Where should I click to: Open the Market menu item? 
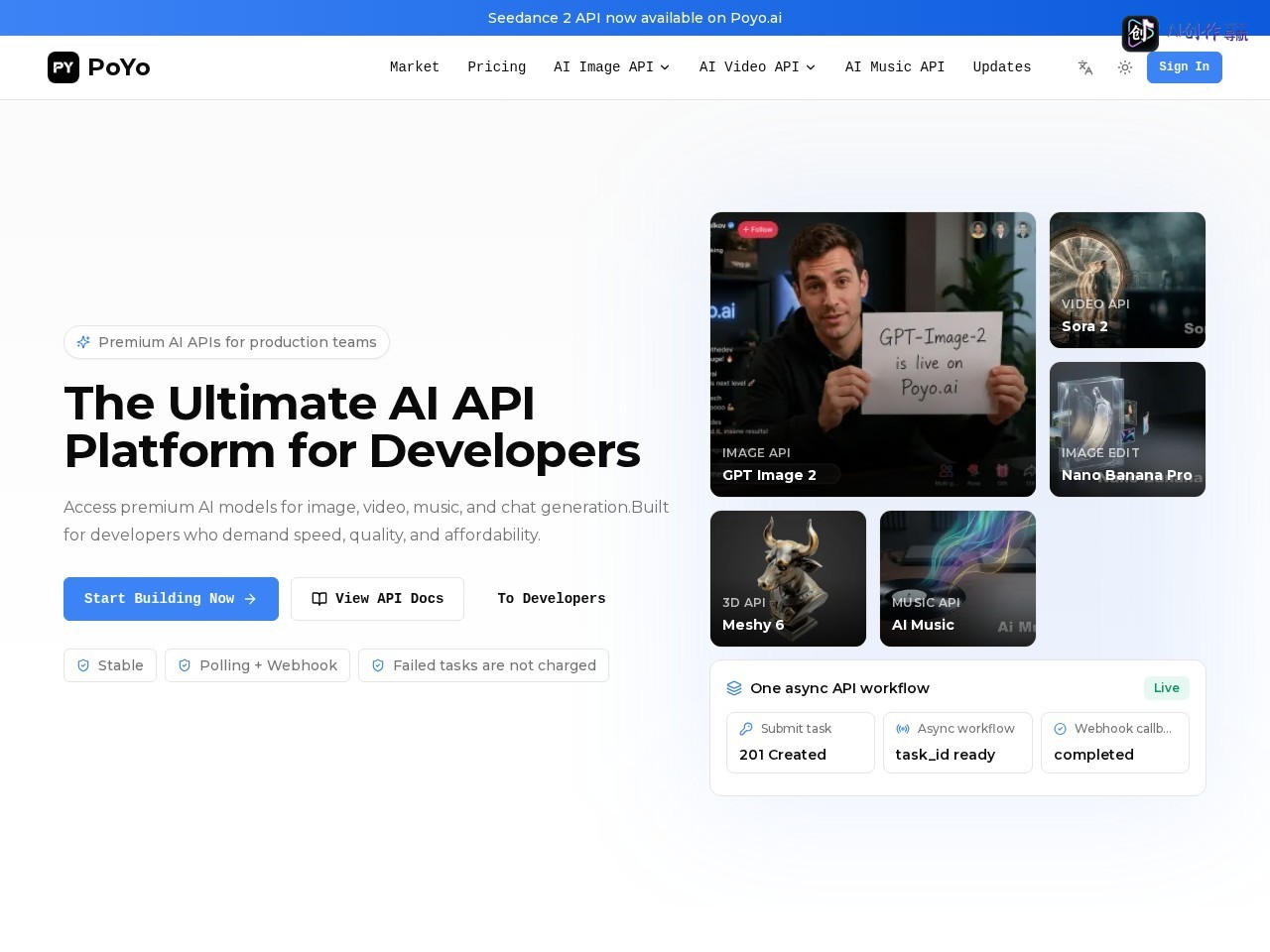pos(415,67)
